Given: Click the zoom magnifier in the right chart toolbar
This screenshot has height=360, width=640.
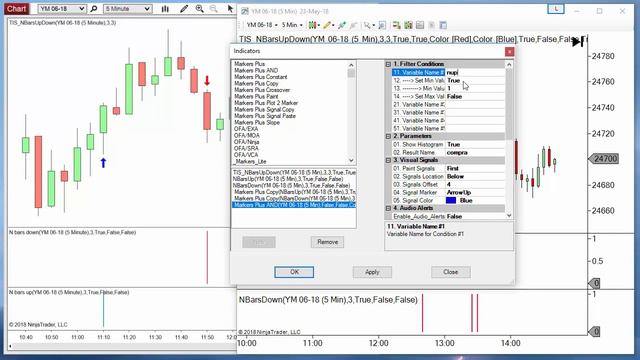Looking at the screenshot, I should pos(367,25).
